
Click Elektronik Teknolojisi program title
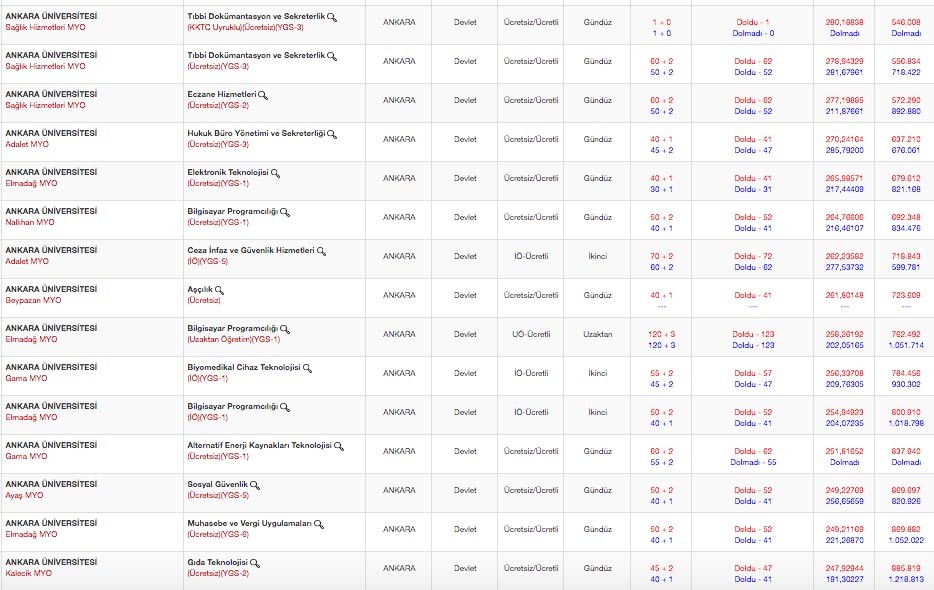pyautogui.click(x=228, y=172)
